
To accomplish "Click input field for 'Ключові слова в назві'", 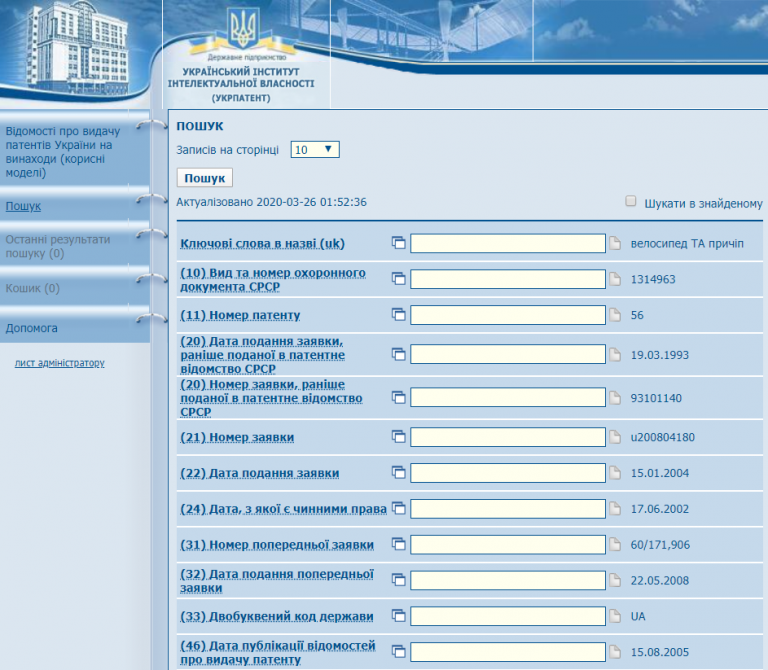I will (508, 244).
